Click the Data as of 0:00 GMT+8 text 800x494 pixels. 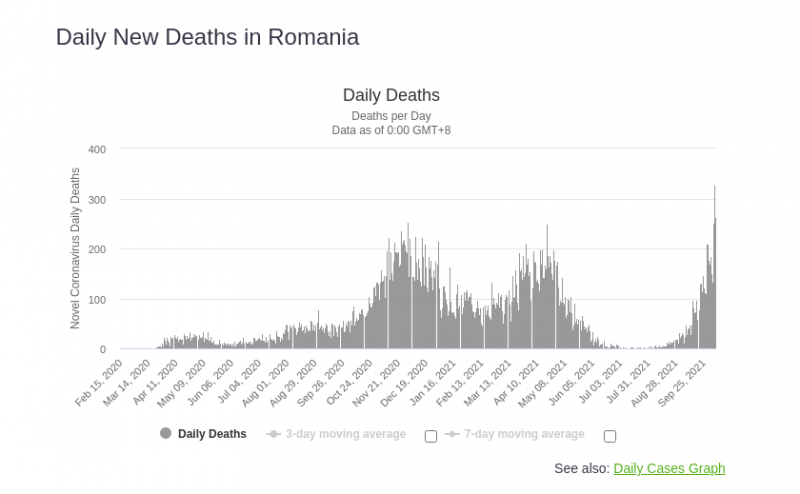tap(391, 130)
